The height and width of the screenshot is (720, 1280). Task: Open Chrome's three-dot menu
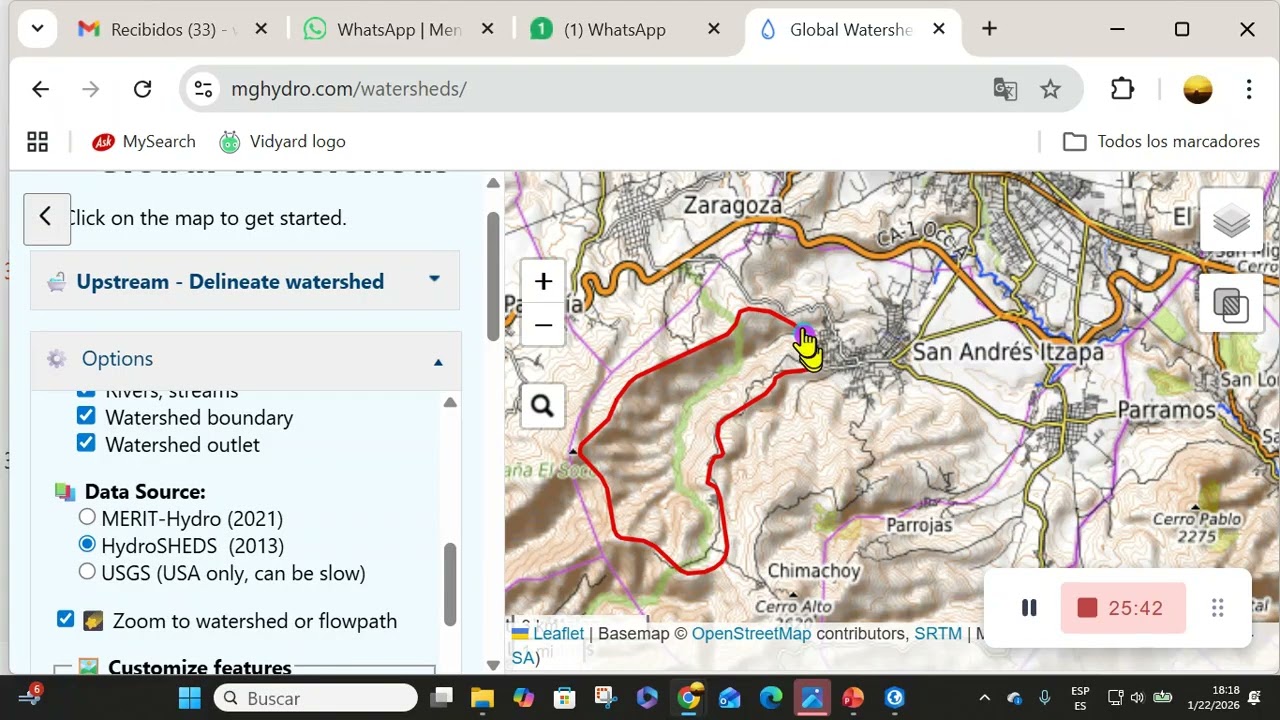(x=1249, y=89)
